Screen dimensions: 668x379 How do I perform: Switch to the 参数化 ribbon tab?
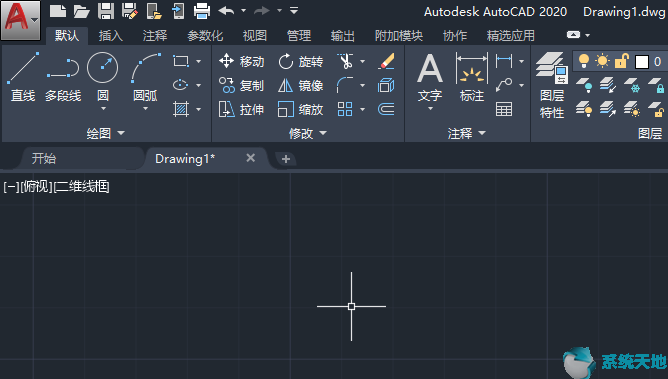tap(205, 36)
